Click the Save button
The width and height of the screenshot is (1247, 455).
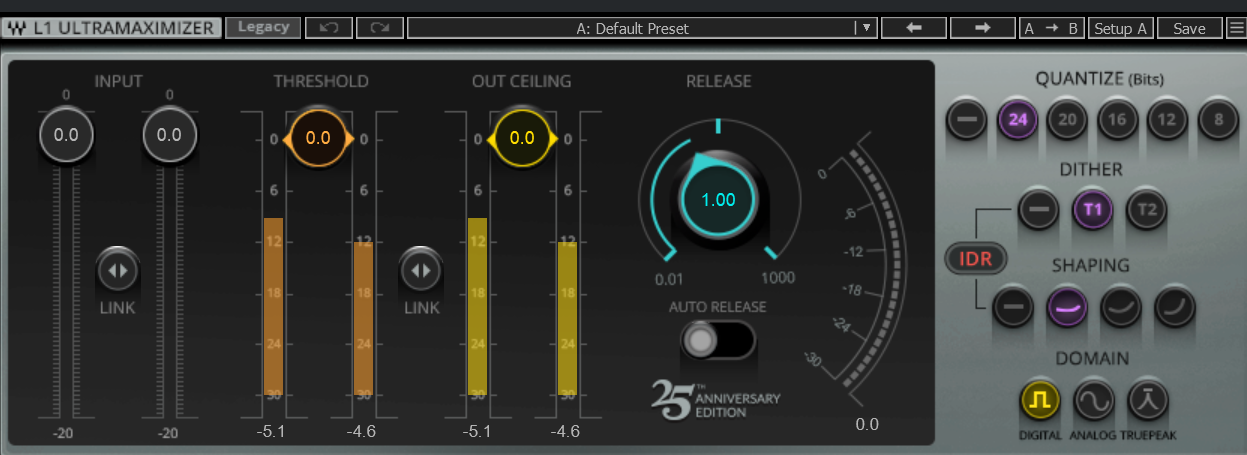click(x=1189, y=28)
